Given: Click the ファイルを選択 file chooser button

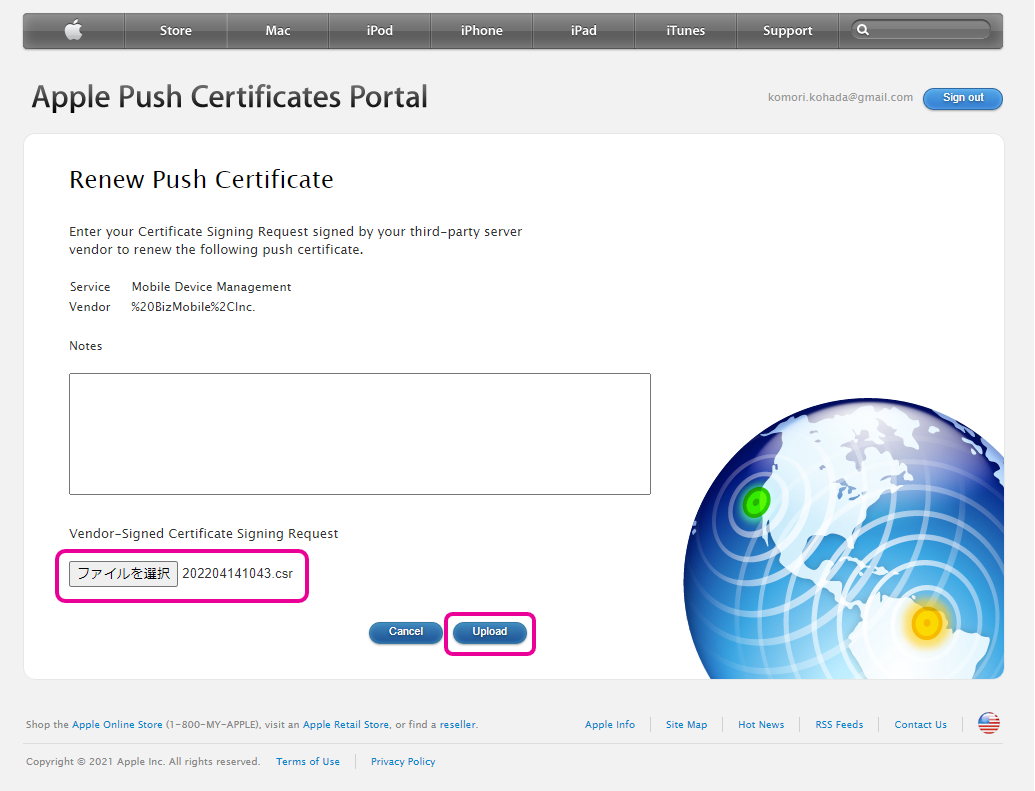Looking at the screenshot, I should coord(124,574).
